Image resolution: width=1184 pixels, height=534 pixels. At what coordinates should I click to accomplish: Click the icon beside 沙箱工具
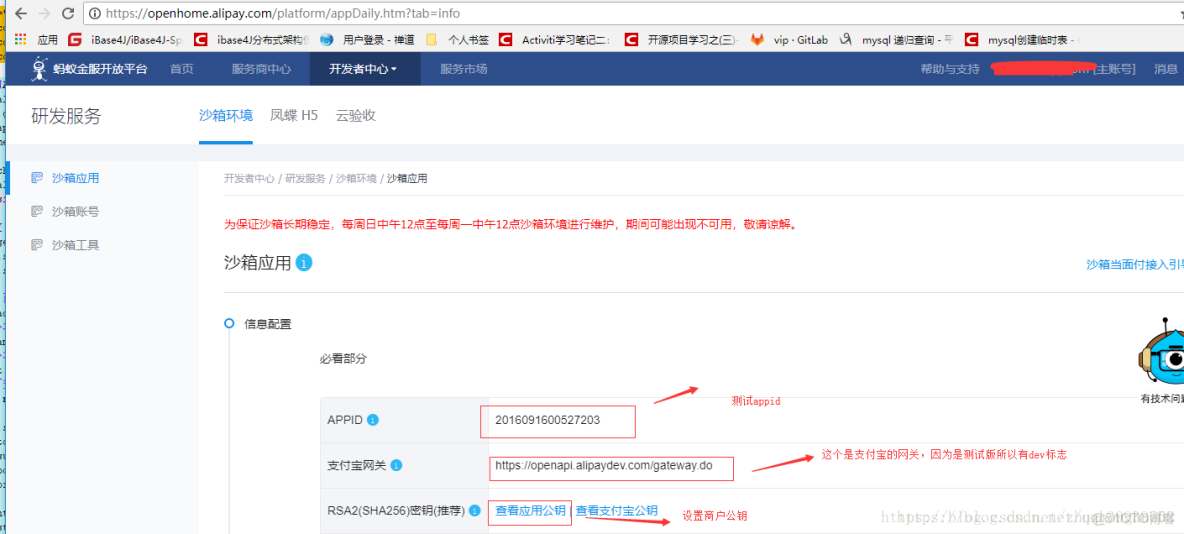(36, 245)
